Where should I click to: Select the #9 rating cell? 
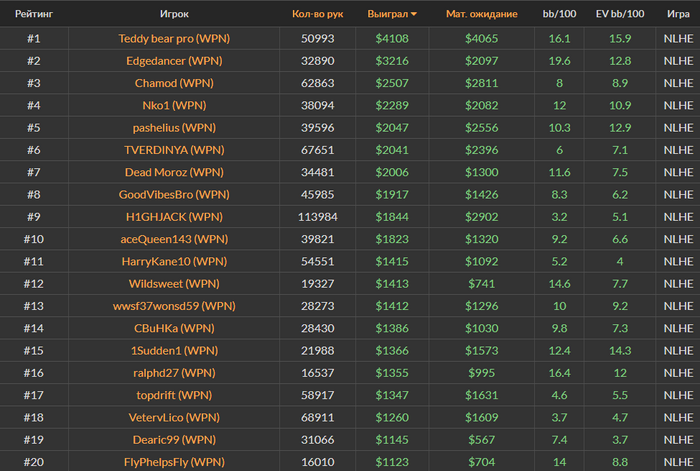(34, 217)
